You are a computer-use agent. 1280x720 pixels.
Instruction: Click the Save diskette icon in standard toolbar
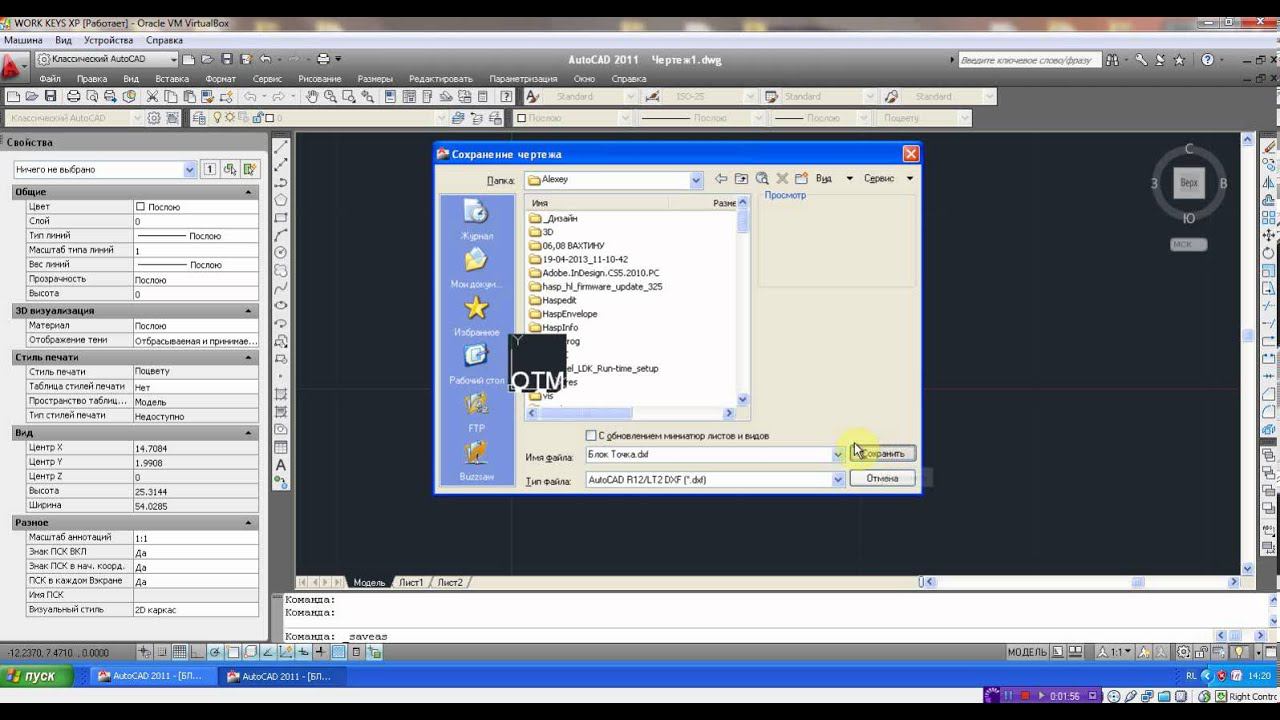[x=51, y=97]
